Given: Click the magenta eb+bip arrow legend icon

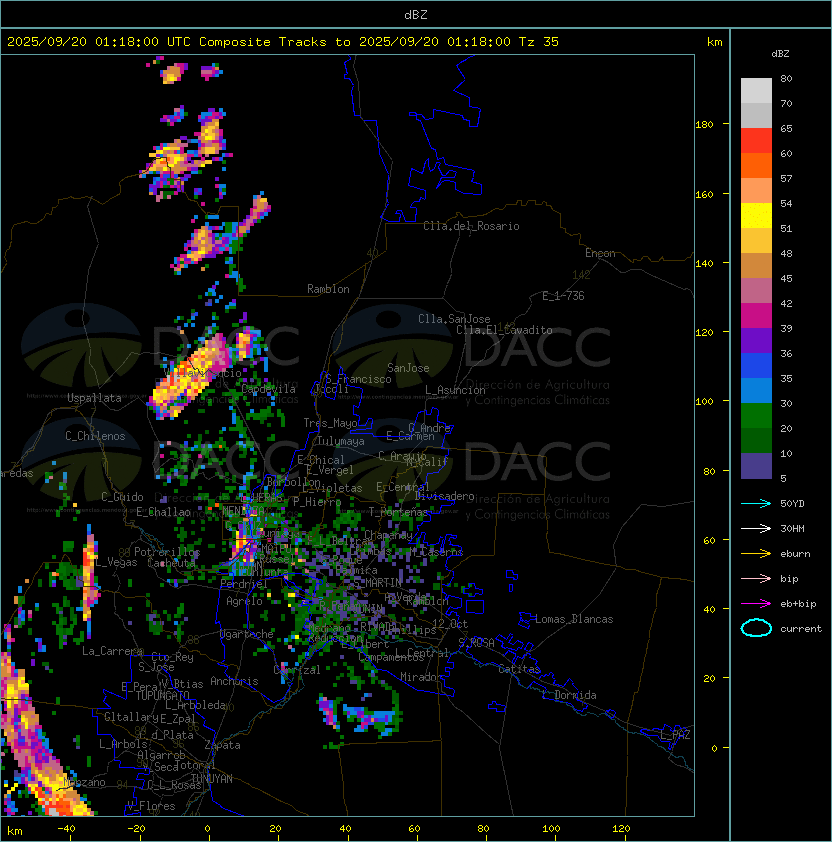Looking at the screenshot, I should (756, 604).
